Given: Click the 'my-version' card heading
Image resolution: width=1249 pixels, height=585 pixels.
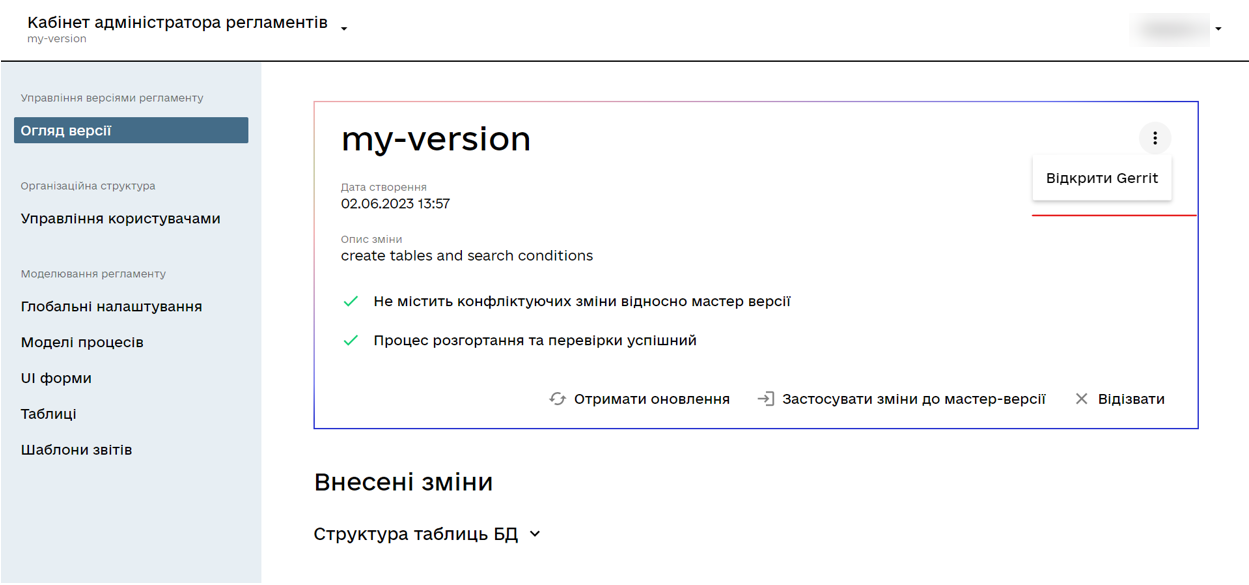Looking at the screenshot, I should [x=436, y=139].
